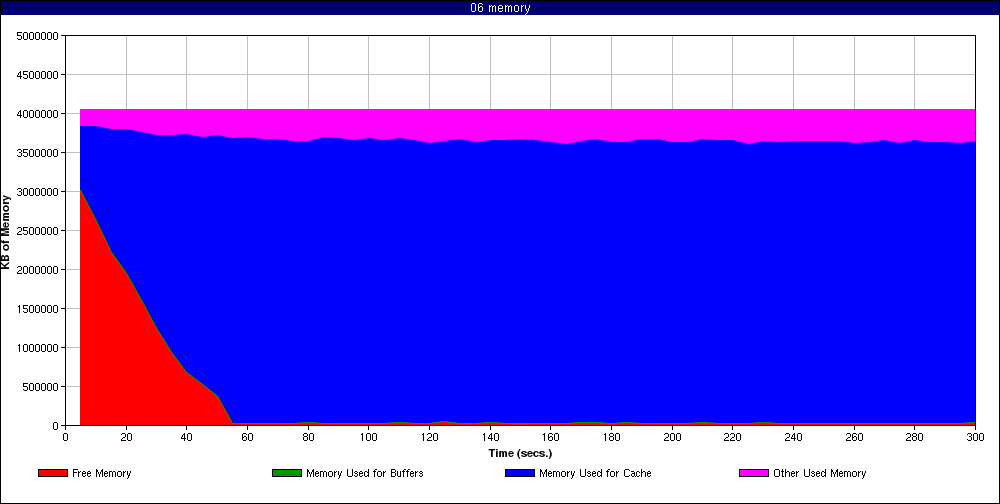This screenshot has width=1000, height=504.
Task: Click the 20 tick on time axis
Action: (126, 437)
